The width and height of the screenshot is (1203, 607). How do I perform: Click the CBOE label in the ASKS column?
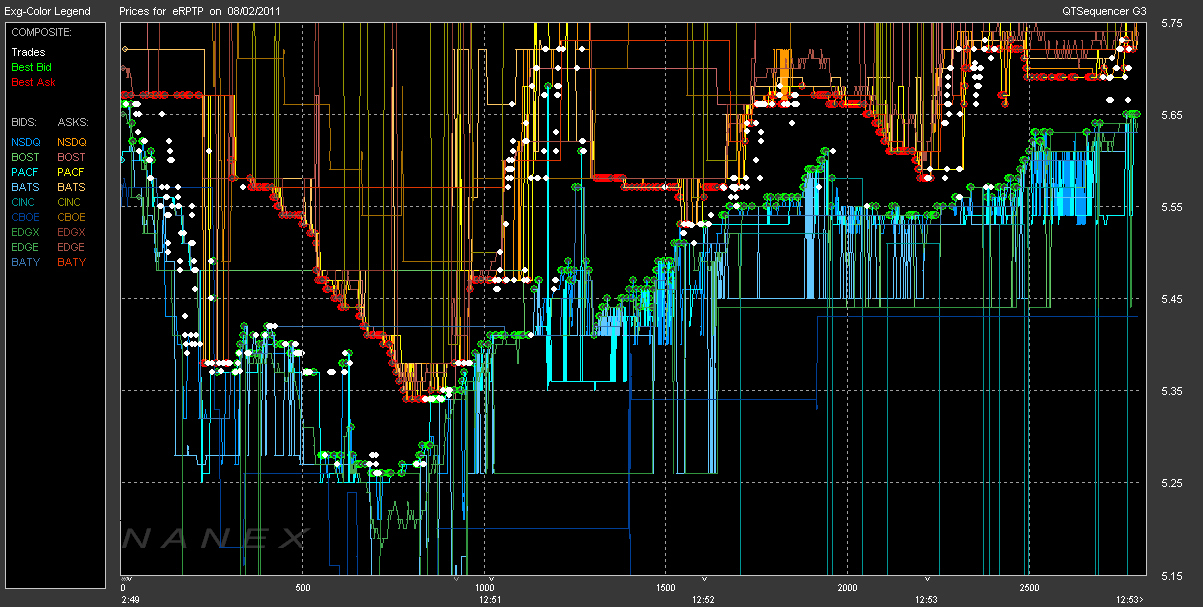click(71, 217)
